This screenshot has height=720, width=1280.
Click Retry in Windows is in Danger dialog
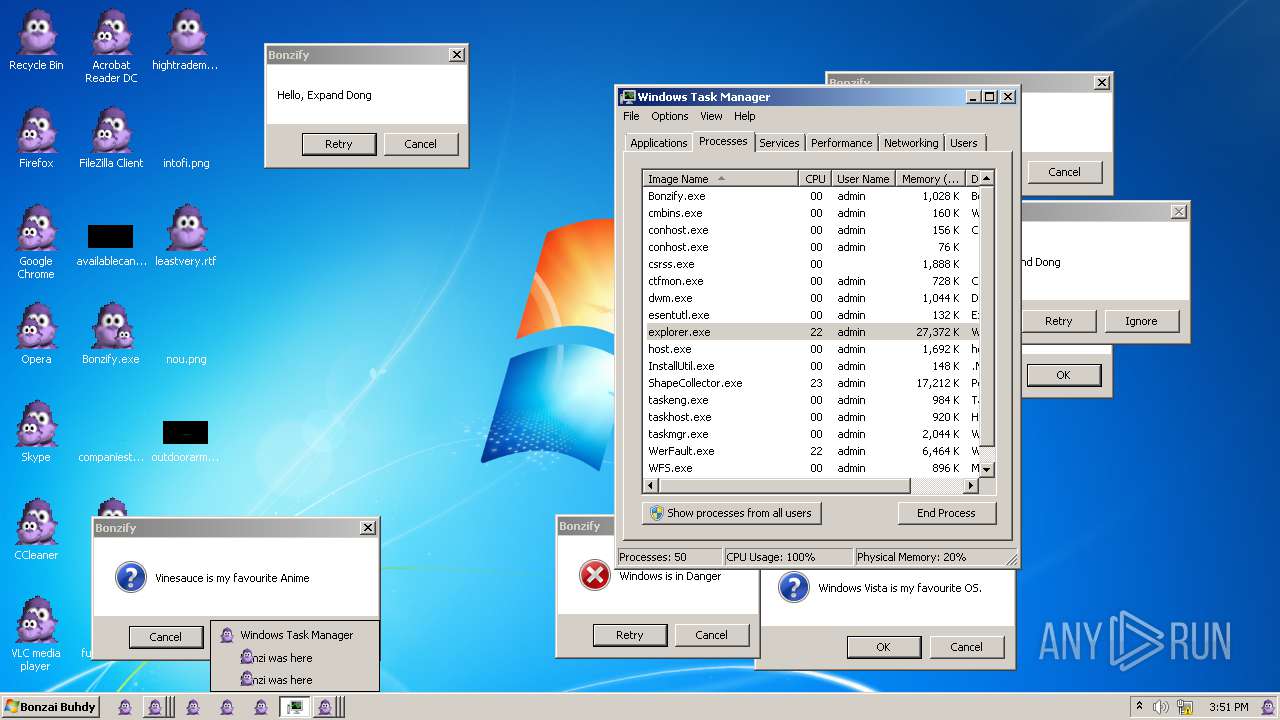click(629, 635)
